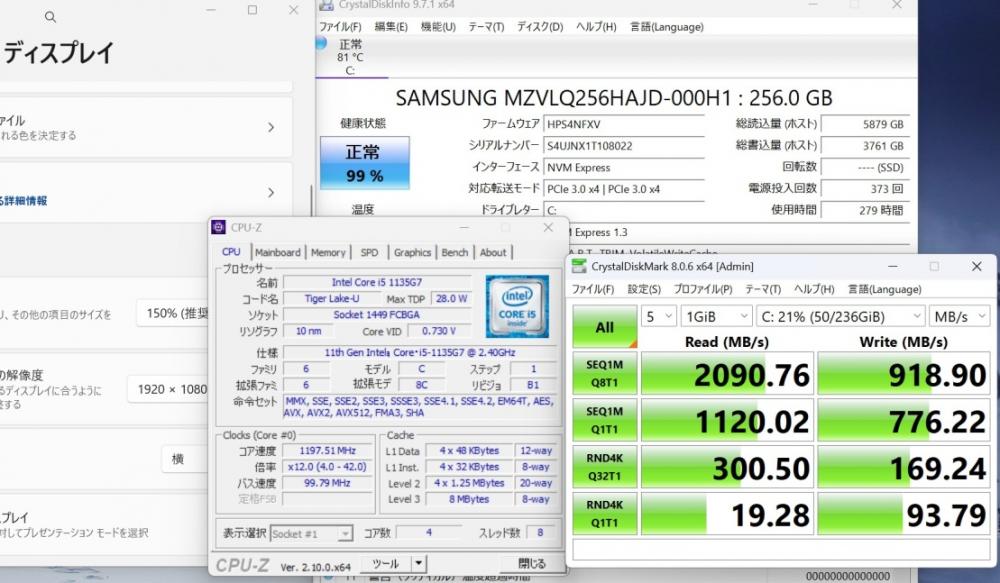
Task: Open search in the Settings window
Action: [x=50, y=17]
